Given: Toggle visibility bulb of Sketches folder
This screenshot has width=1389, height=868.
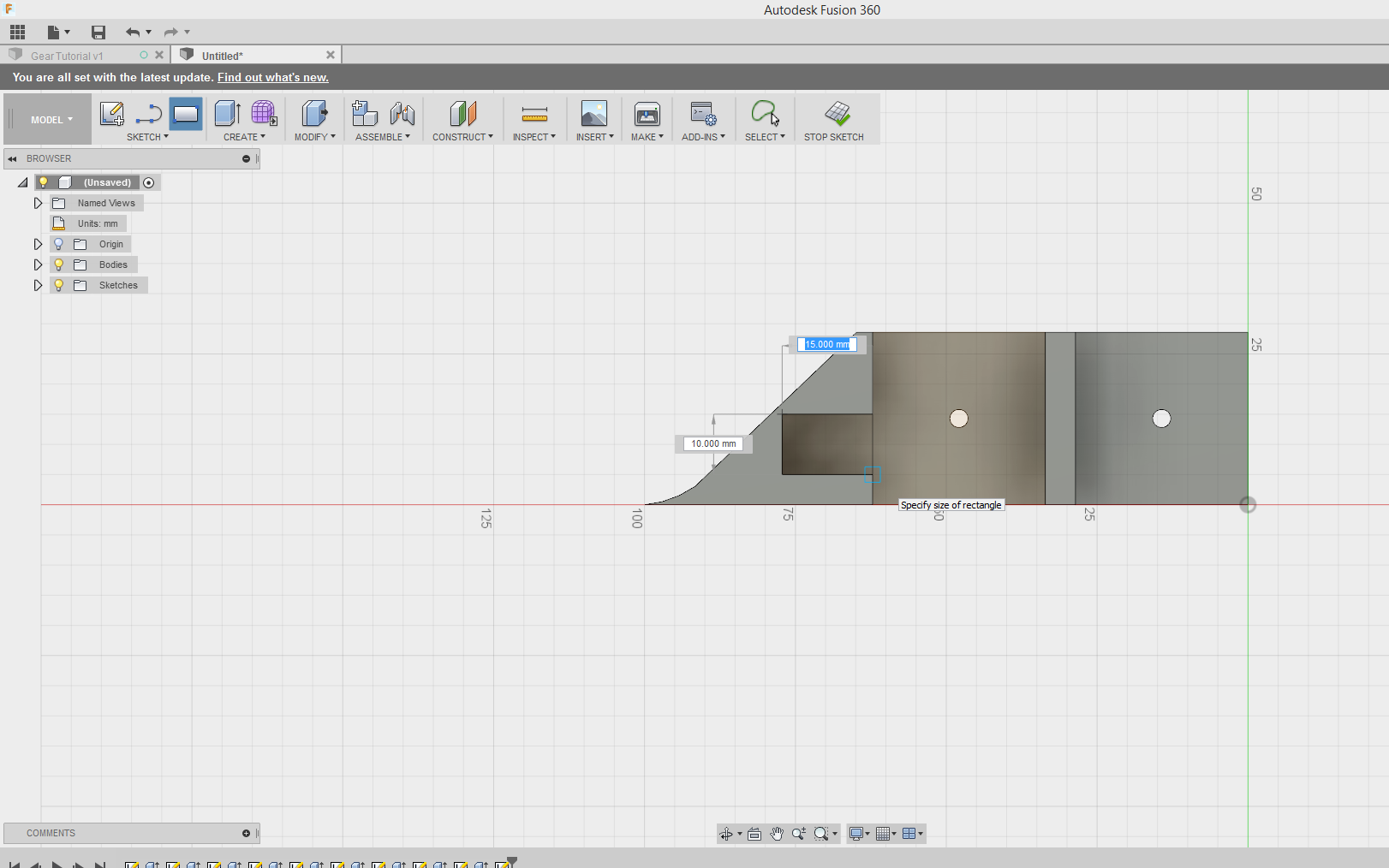Looking at the screenshot, I should pyautogui.click(x=59, y=285).
